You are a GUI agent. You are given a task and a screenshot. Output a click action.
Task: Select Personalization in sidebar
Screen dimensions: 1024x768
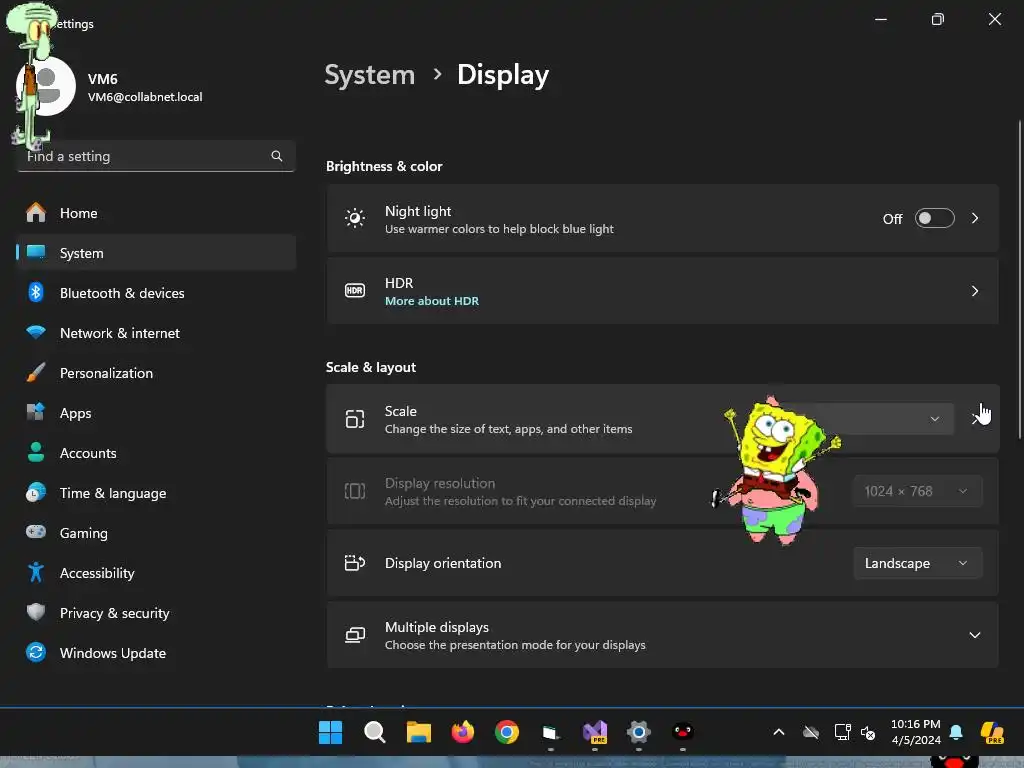[156, 373]
